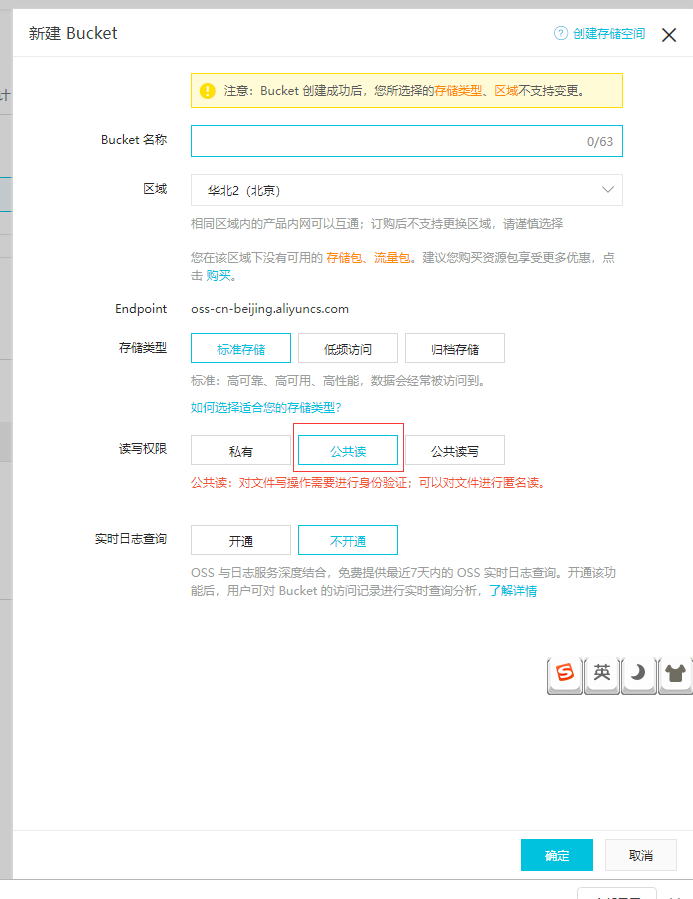Open the 创建存储空间 help link
Viewport: 693px width, 899px height.
point(609,34)
